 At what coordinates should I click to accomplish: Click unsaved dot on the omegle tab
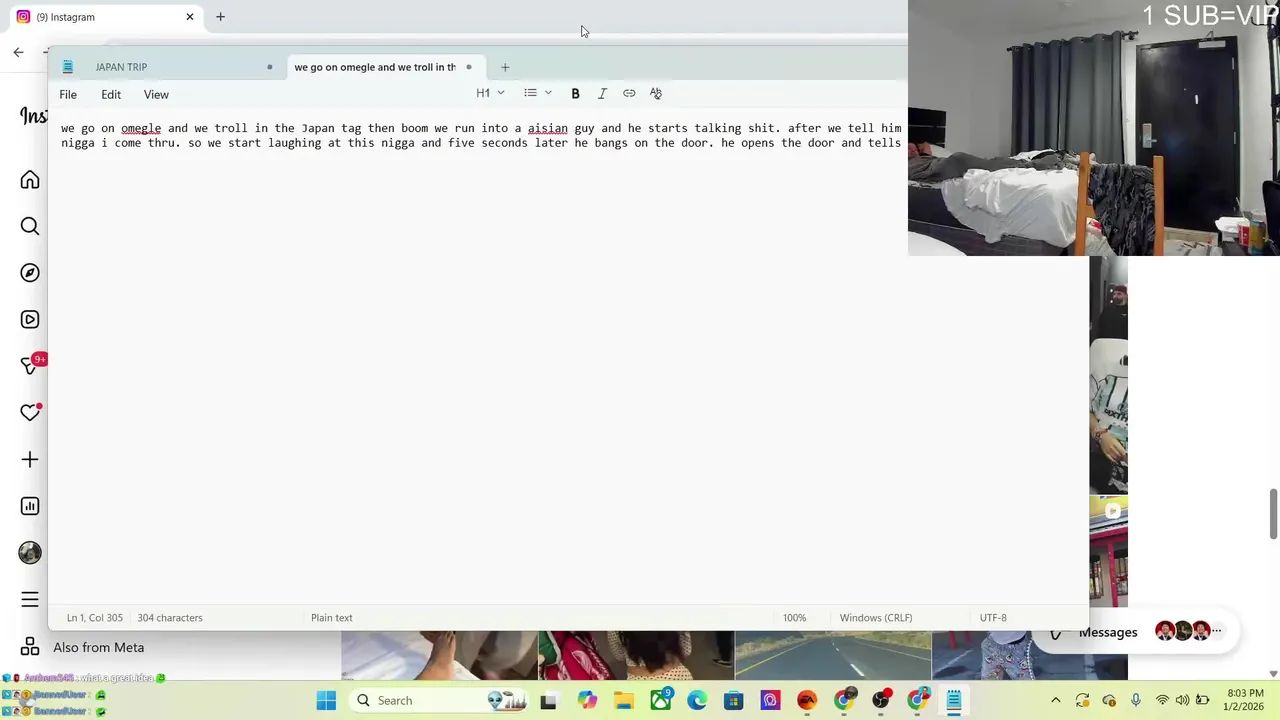(x=468, y=67)
